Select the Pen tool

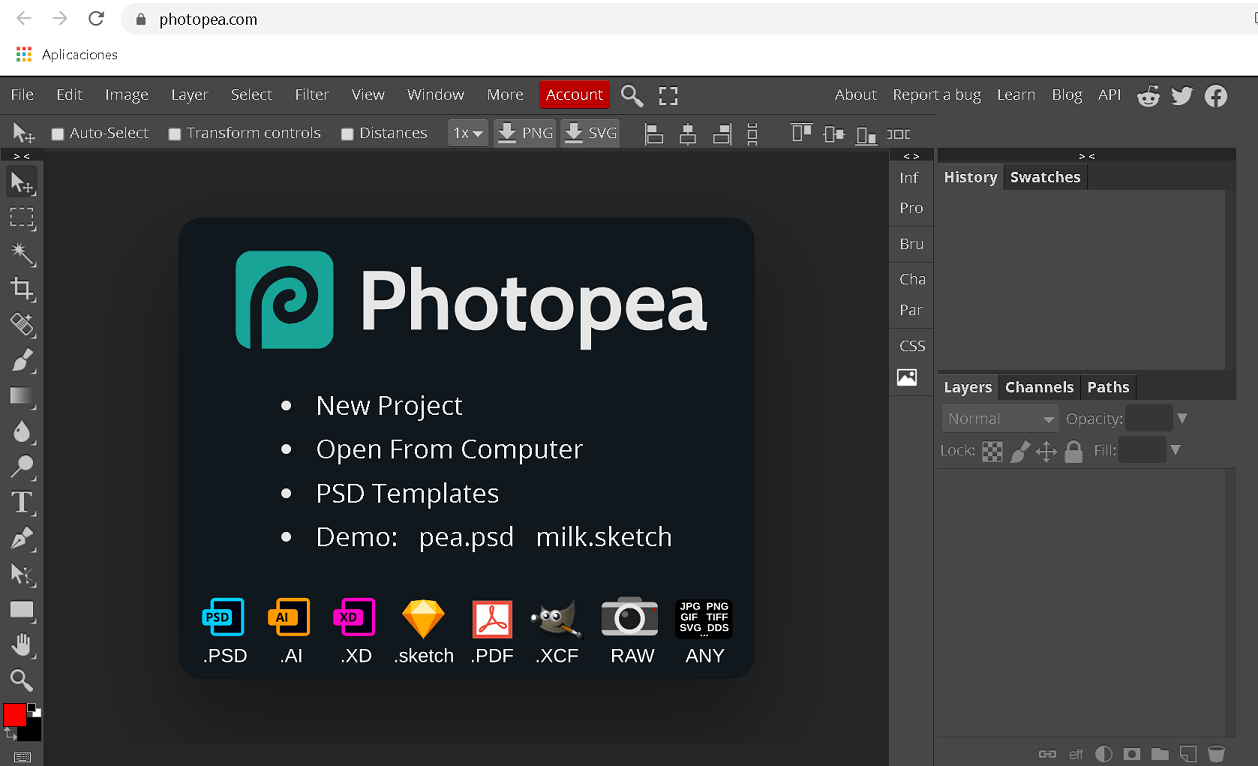coord(22,538)
